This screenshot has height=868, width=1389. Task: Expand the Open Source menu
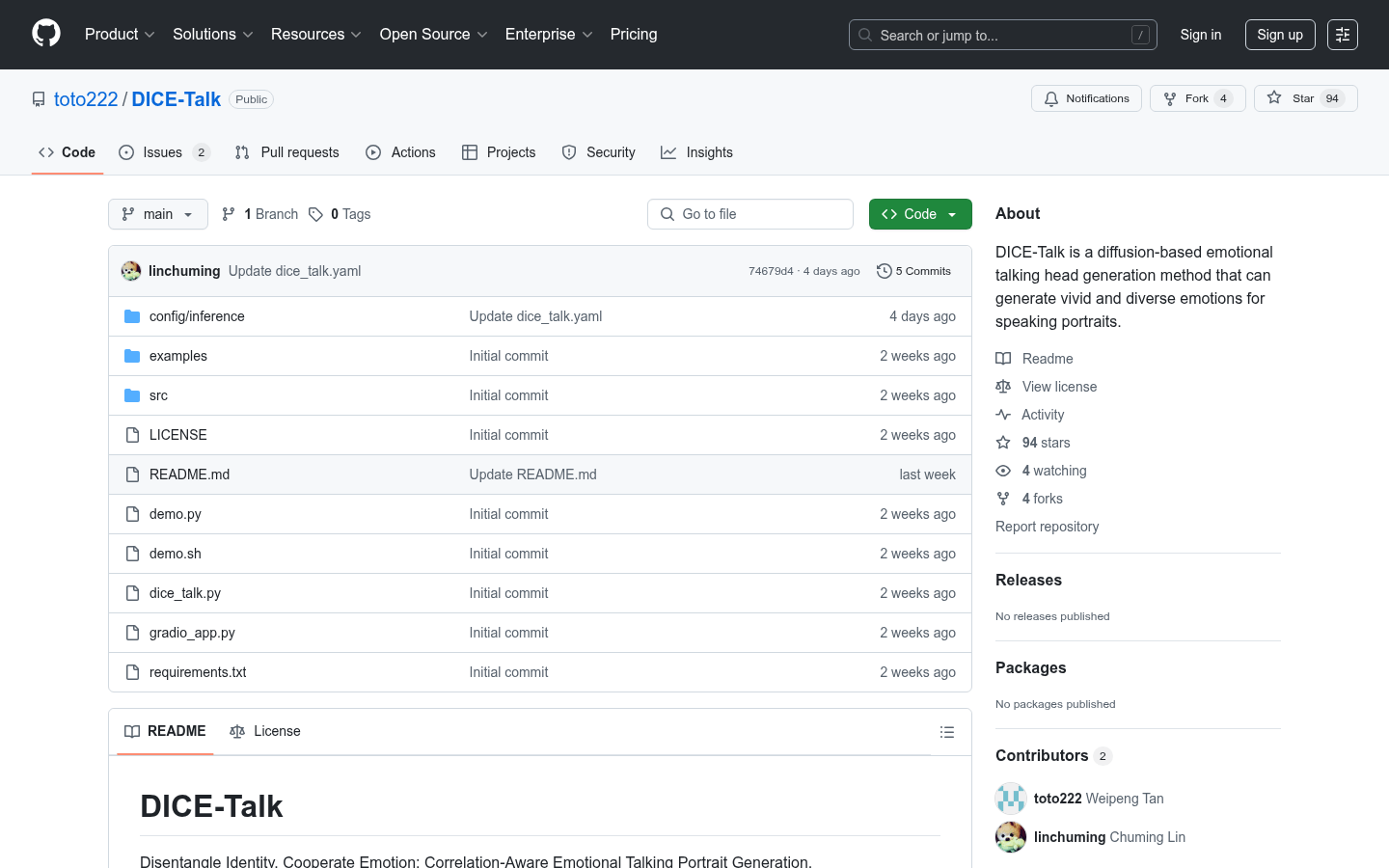[x=434, y=35]
